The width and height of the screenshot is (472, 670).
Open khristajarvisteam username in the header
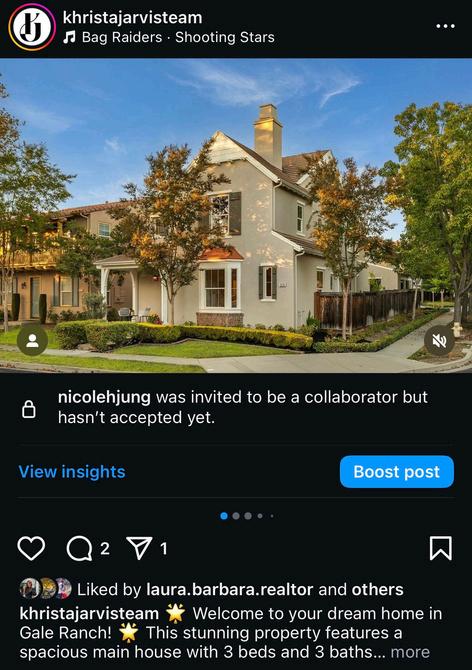point(132,18)
